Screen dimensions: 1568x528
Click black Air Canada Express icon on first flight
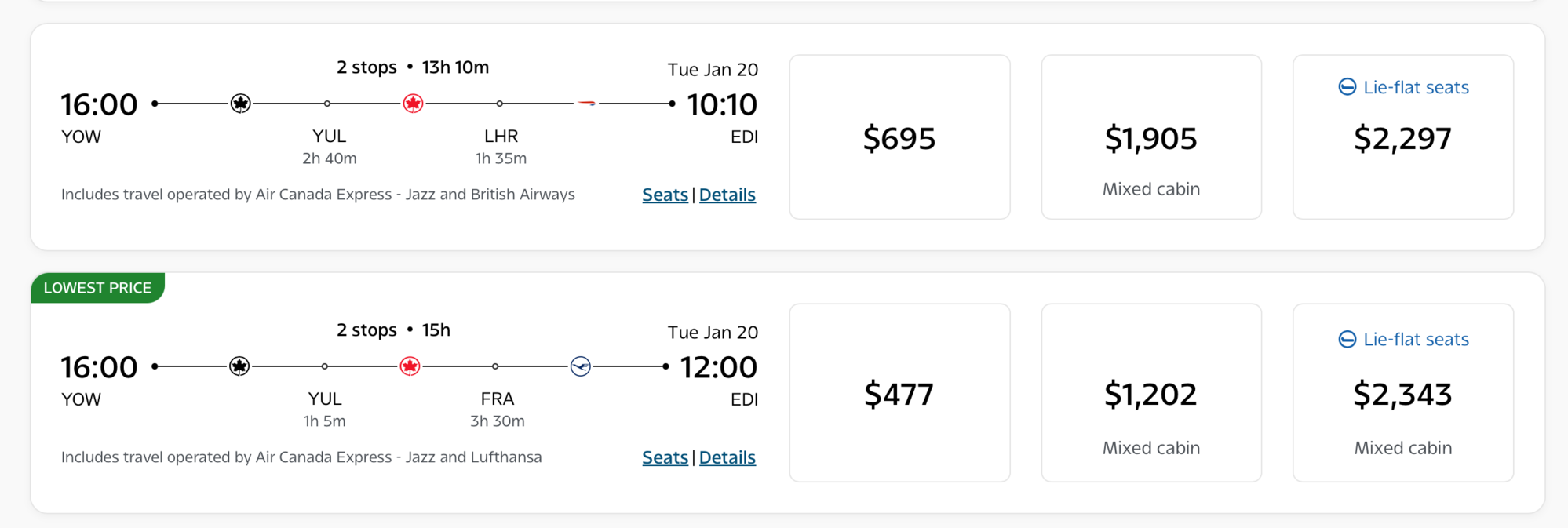(x=241, y=104)
